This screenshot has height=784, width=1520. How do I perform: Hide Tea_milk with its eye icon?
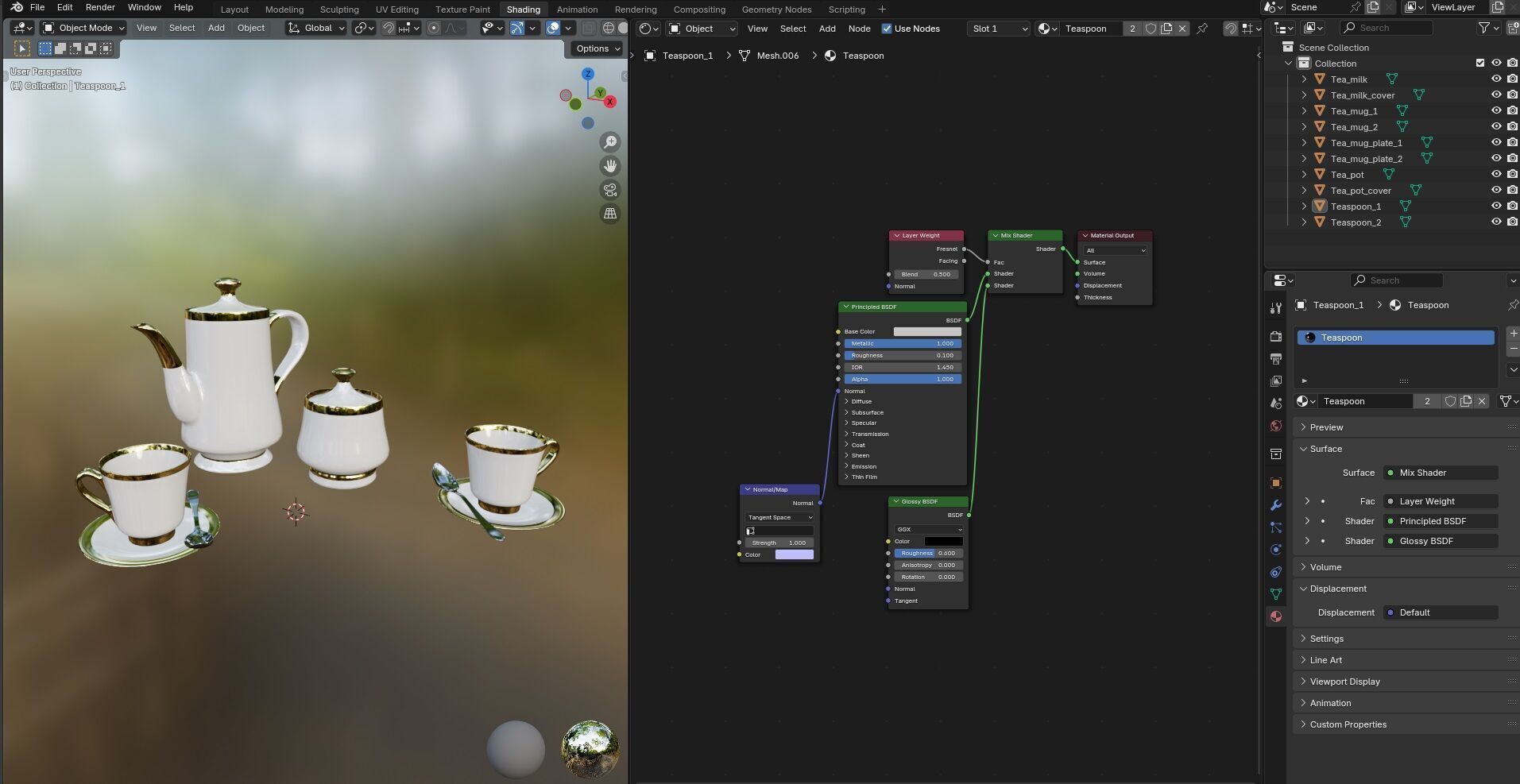coord(1496,79)
